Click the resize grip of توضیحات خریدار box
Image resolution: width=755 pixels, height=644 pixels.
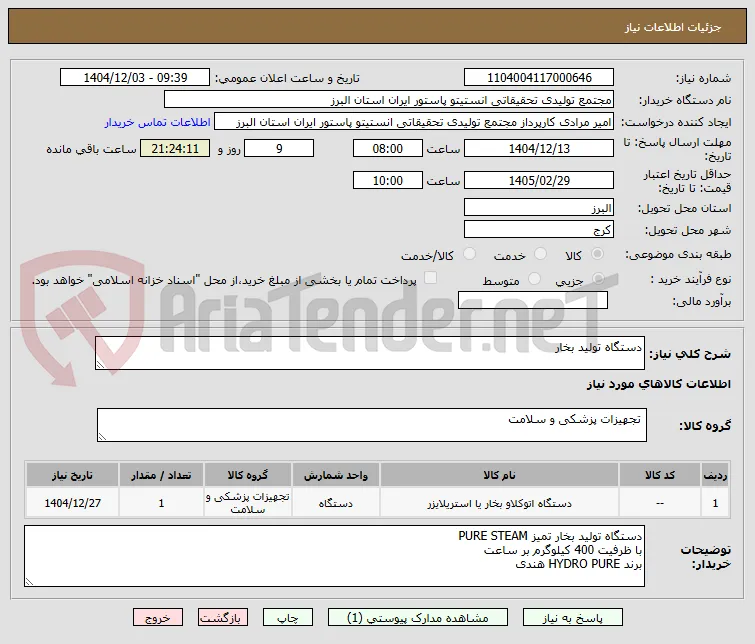[29, 582]
